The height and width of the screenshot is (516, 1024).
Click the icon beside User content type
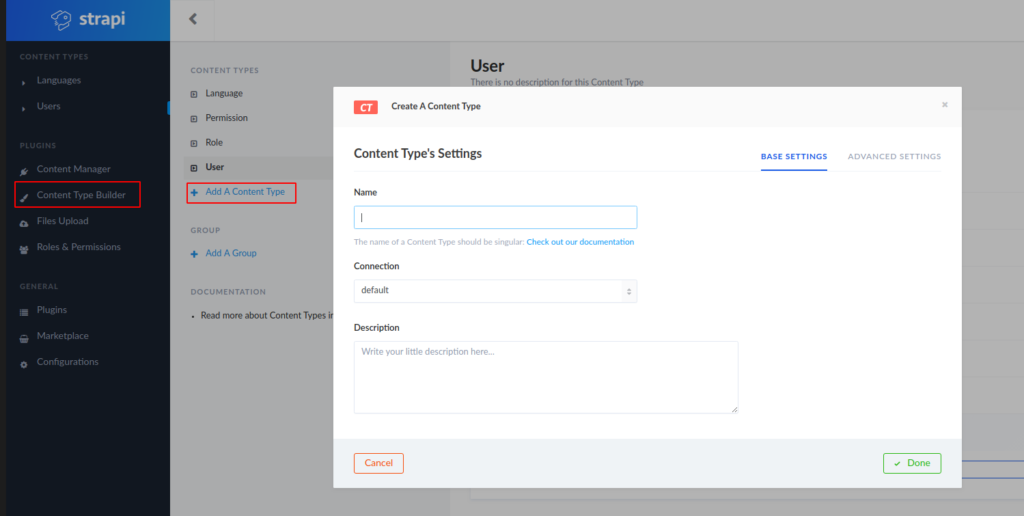[194, 168]
